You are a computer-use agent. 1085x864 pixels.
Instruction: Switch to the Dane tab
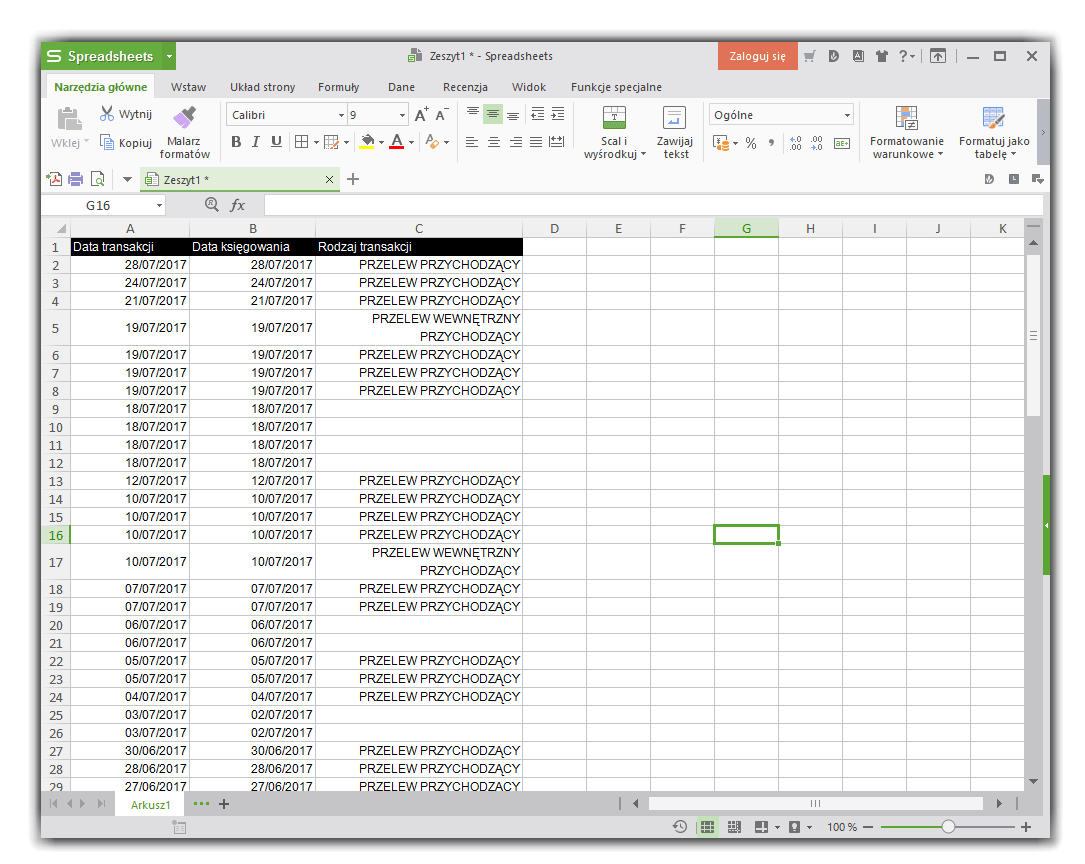point(401,87)
